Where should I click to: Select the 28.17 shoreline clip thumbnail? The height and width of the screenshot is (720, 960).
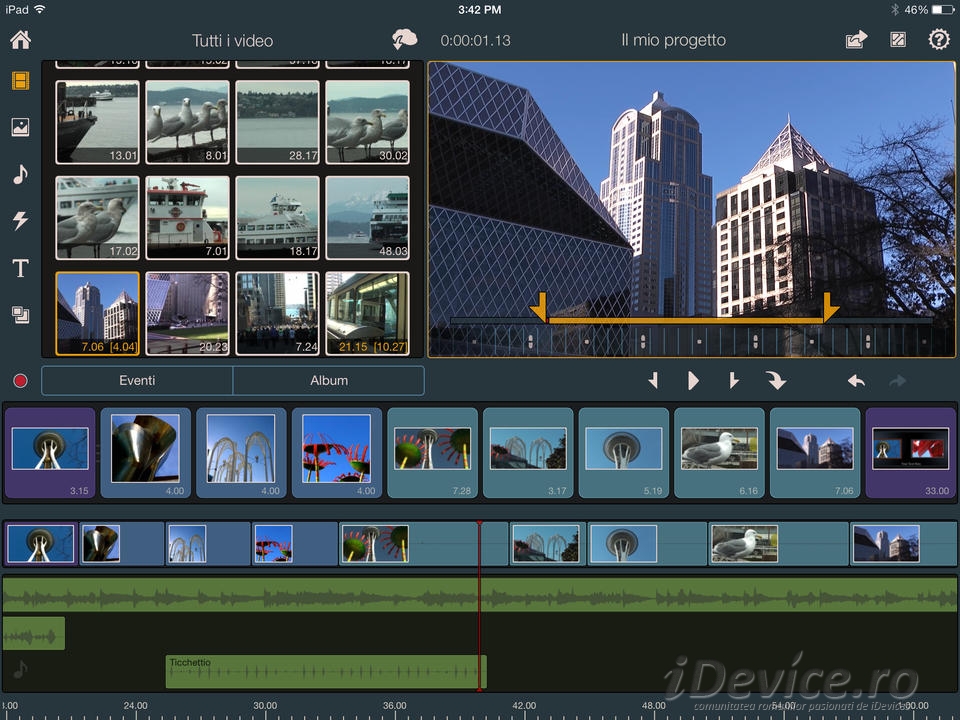tap(277, 122)
